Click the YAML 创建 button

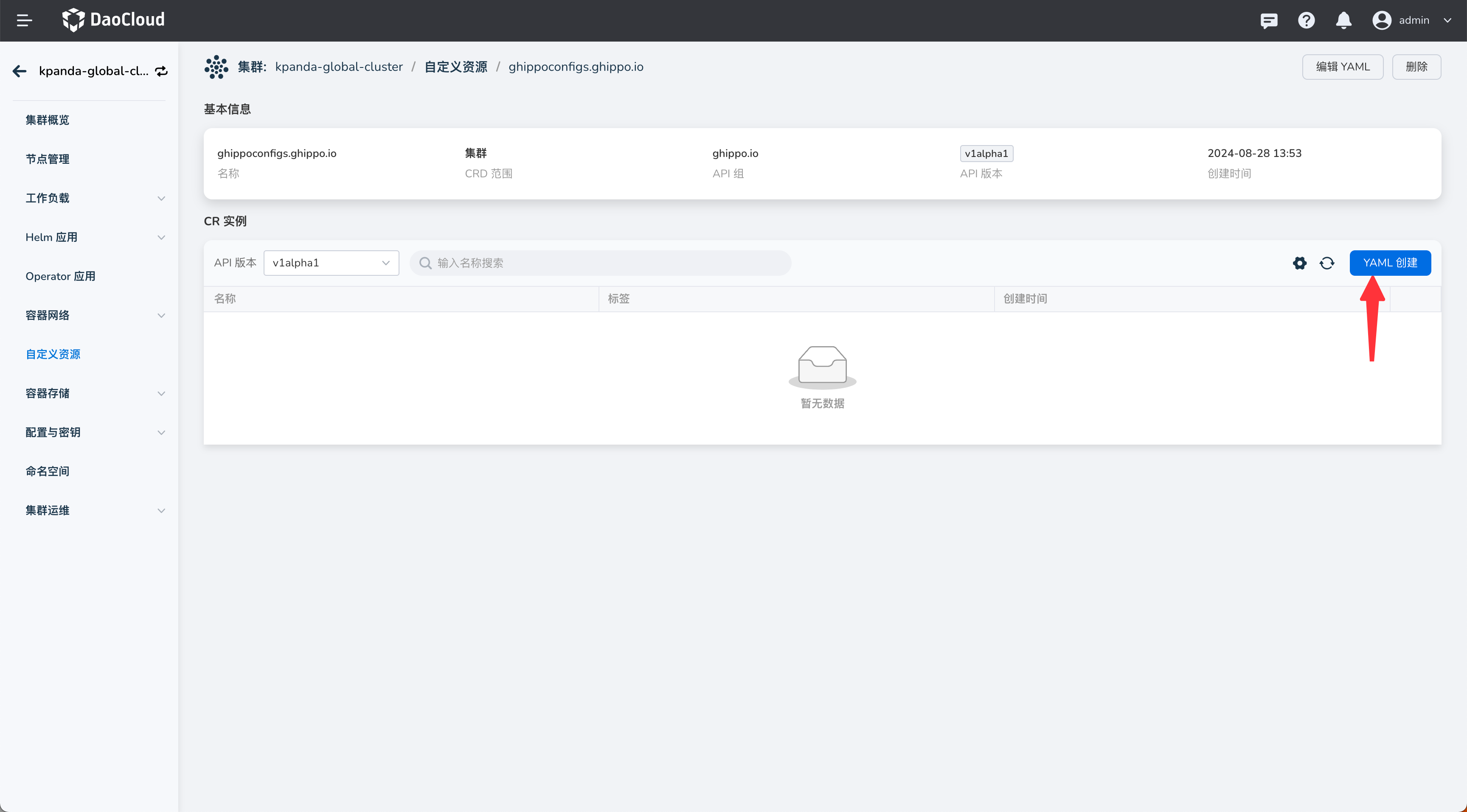(1390, 263)
